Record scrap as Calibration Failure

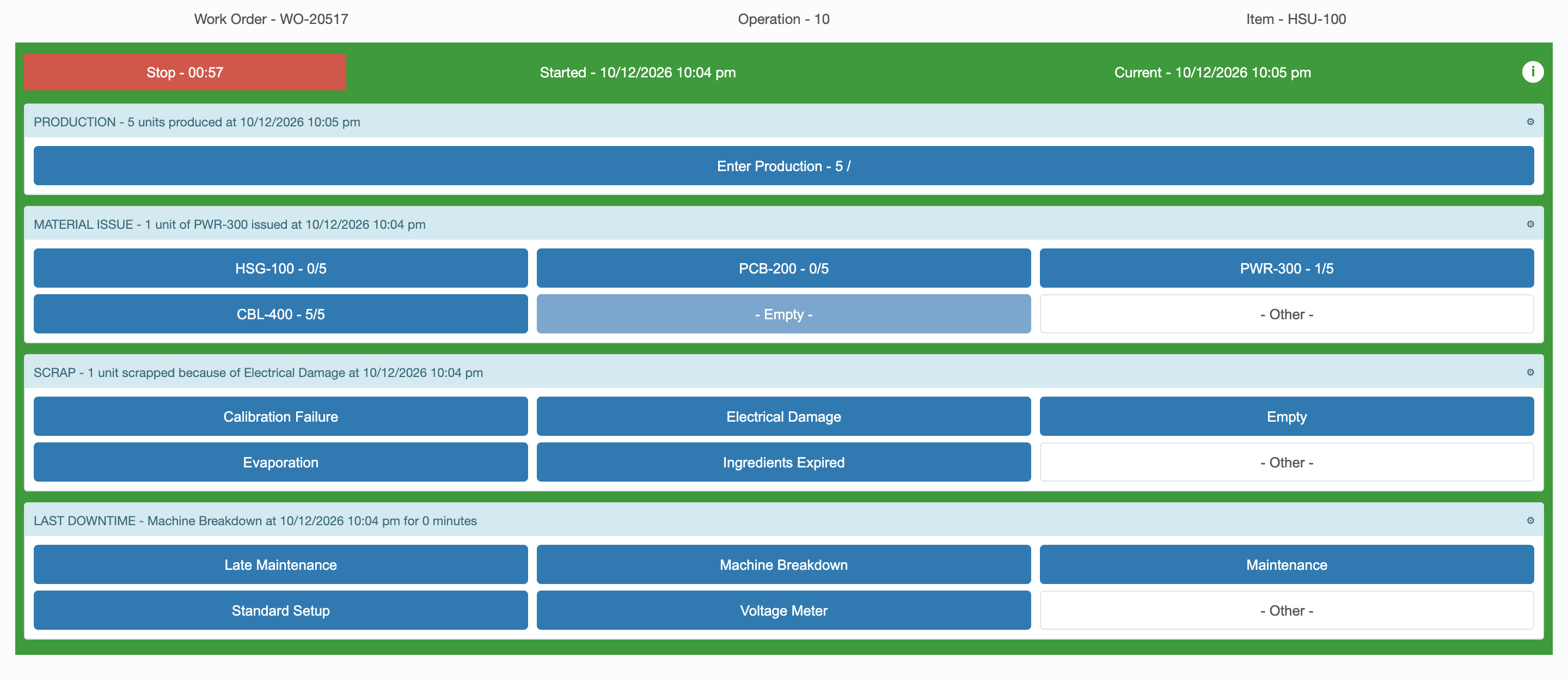click(280, 416)
